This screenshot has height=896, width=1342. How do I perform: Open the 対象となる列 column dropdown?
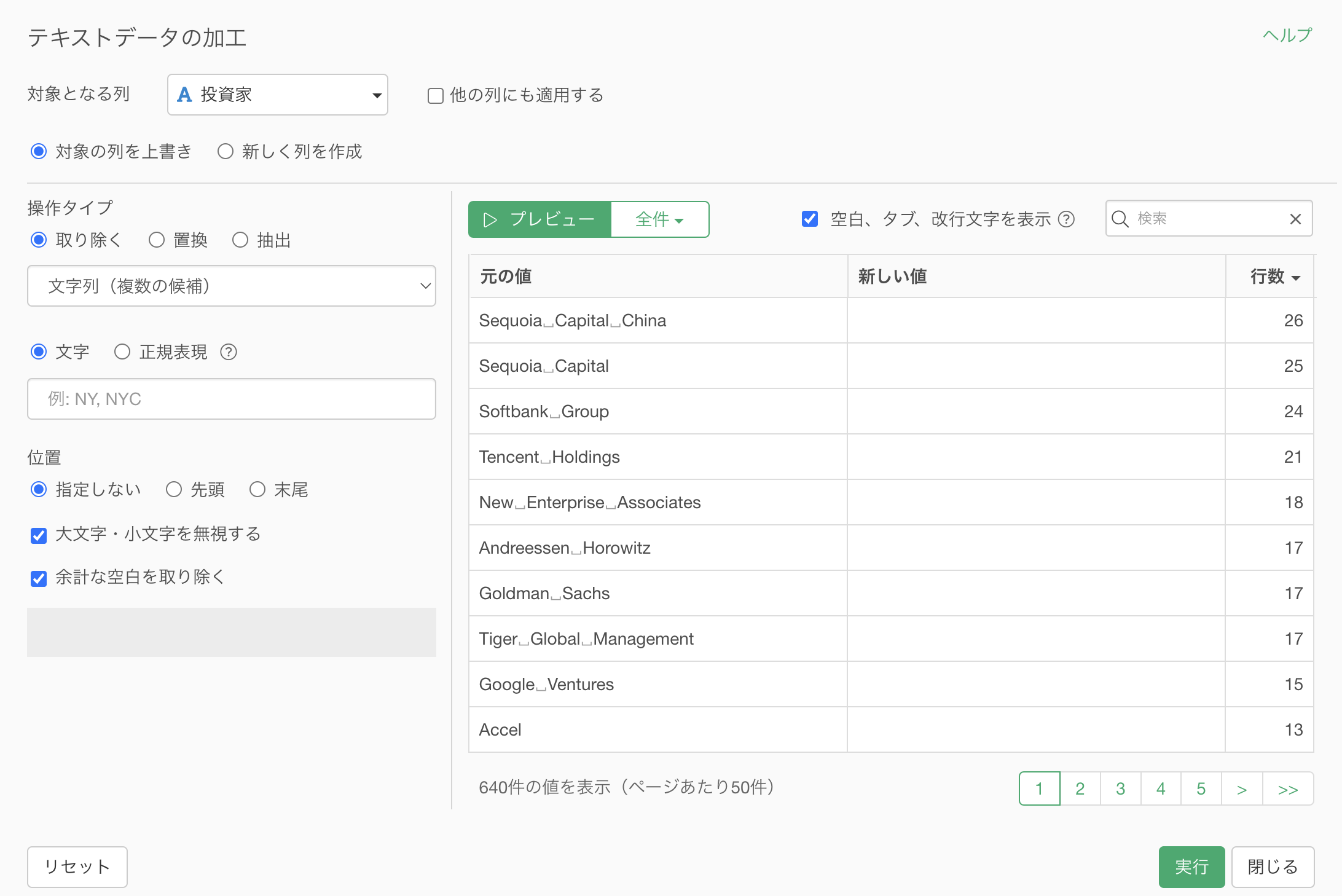click(277, 95)
